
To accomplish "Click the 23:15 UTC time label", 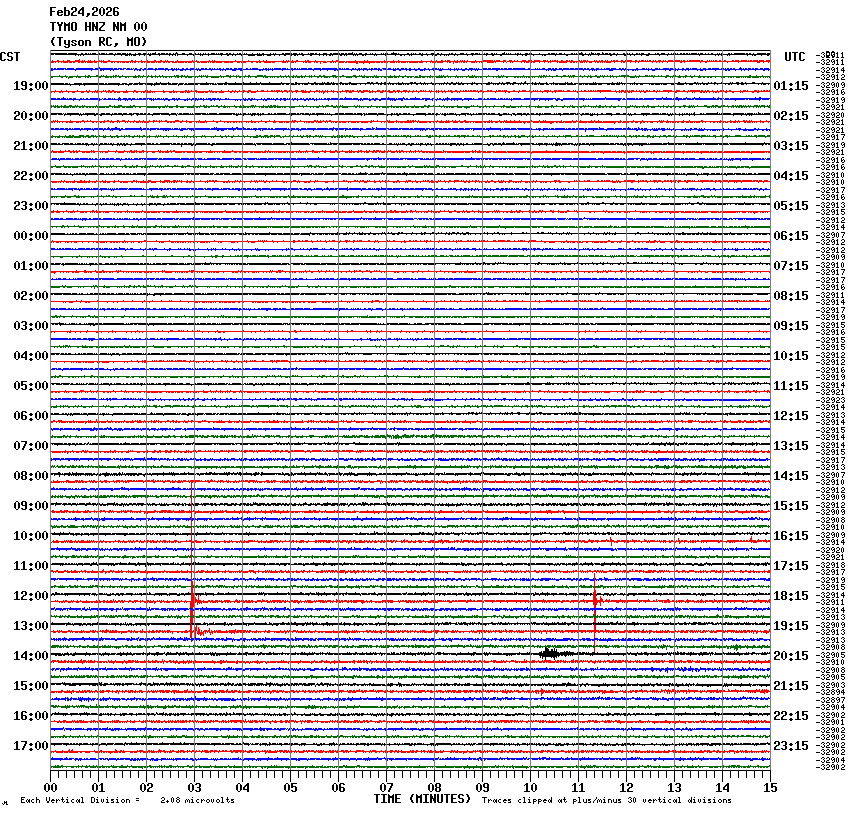I will point(791,746).
